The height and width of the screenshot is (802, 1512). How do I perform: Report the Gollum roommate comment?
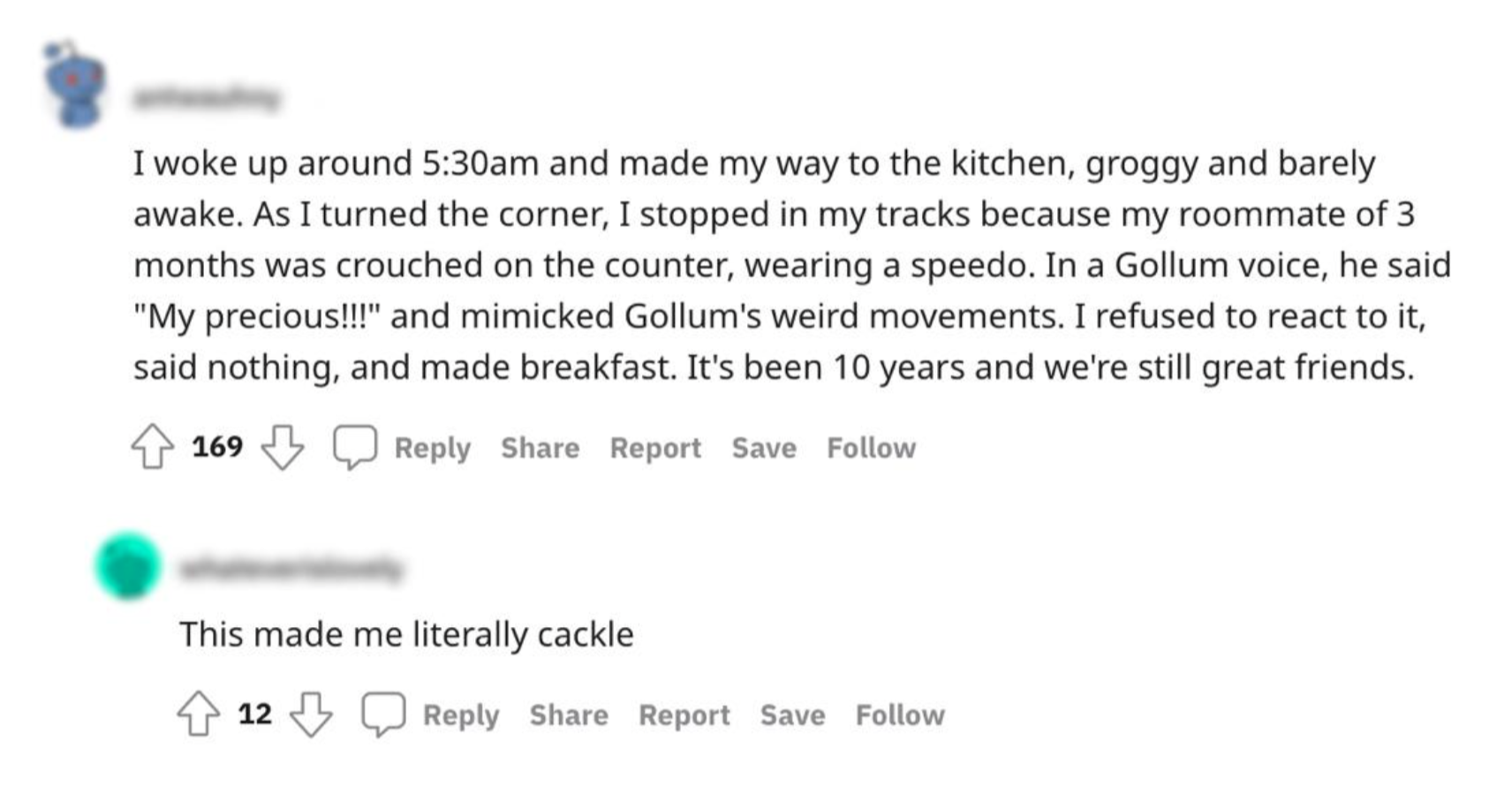coord(655,448)
